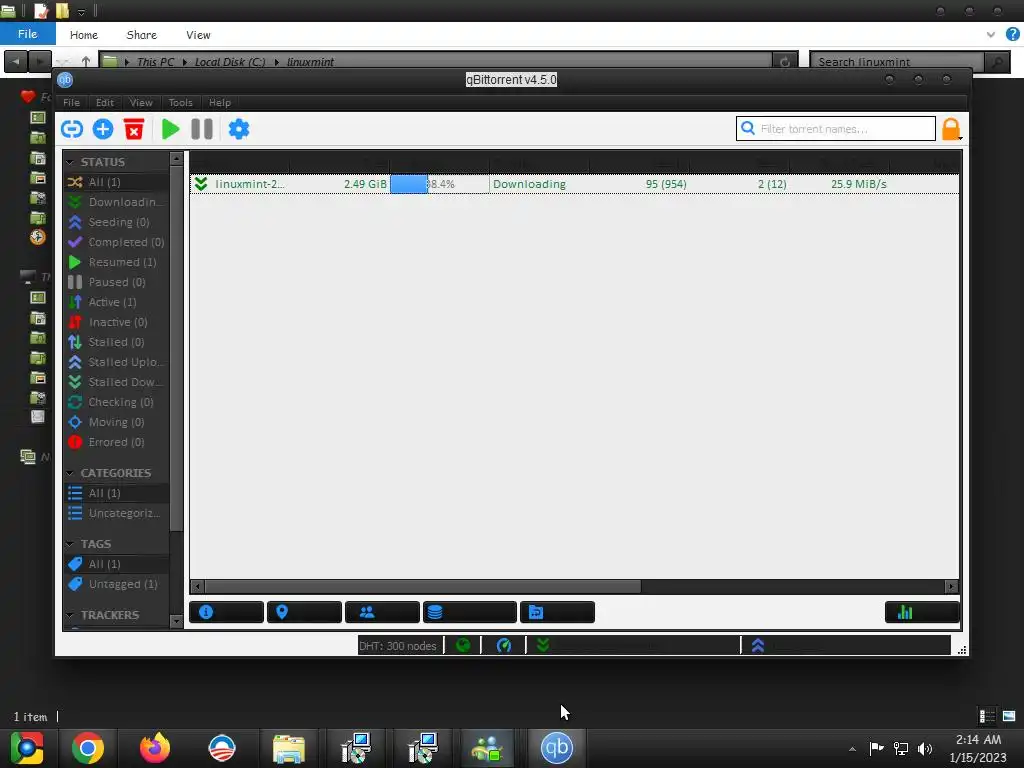Image resolution: width=1024 pixels, height=768 pixels.
Task: Click upload speed blue arrows in status bar
Action: click(x=758, y=645)
